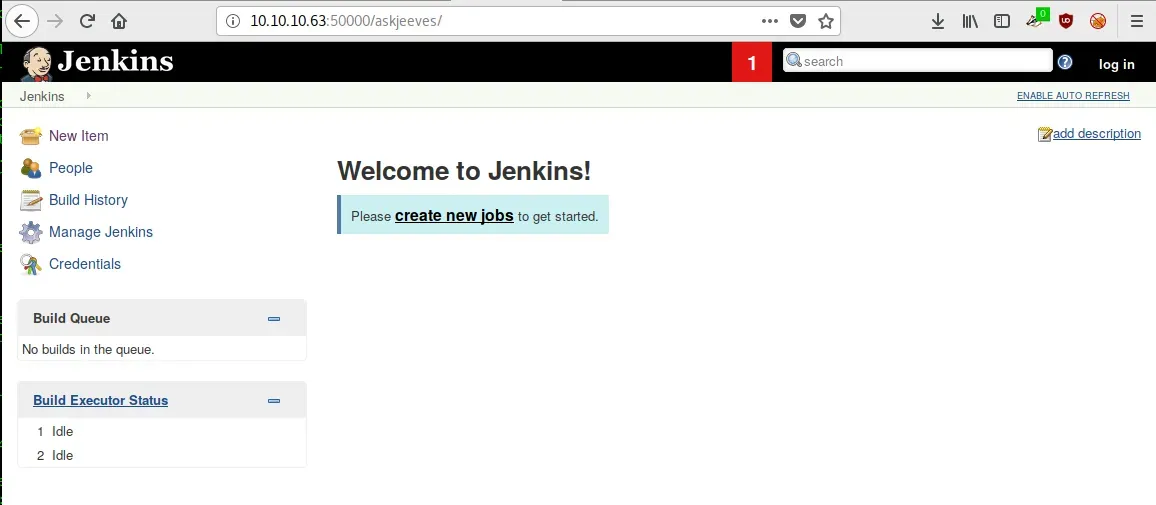Click the log in link
Screen dimensions: 1156x505
(1116, 64)
